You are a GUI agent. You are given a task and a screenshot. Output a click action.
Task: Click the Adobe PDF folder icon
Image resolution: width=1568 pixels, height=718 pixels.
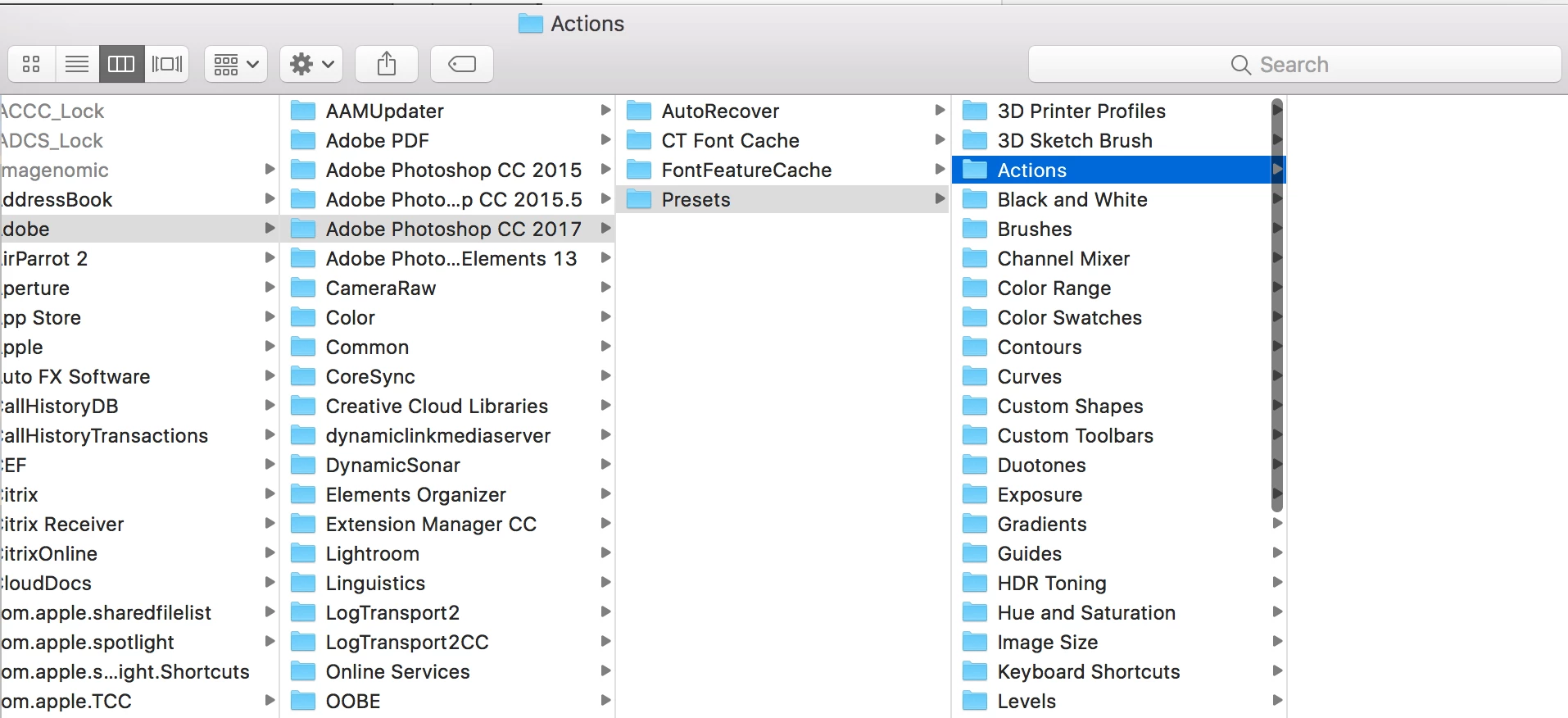click(x=303, y=140)
